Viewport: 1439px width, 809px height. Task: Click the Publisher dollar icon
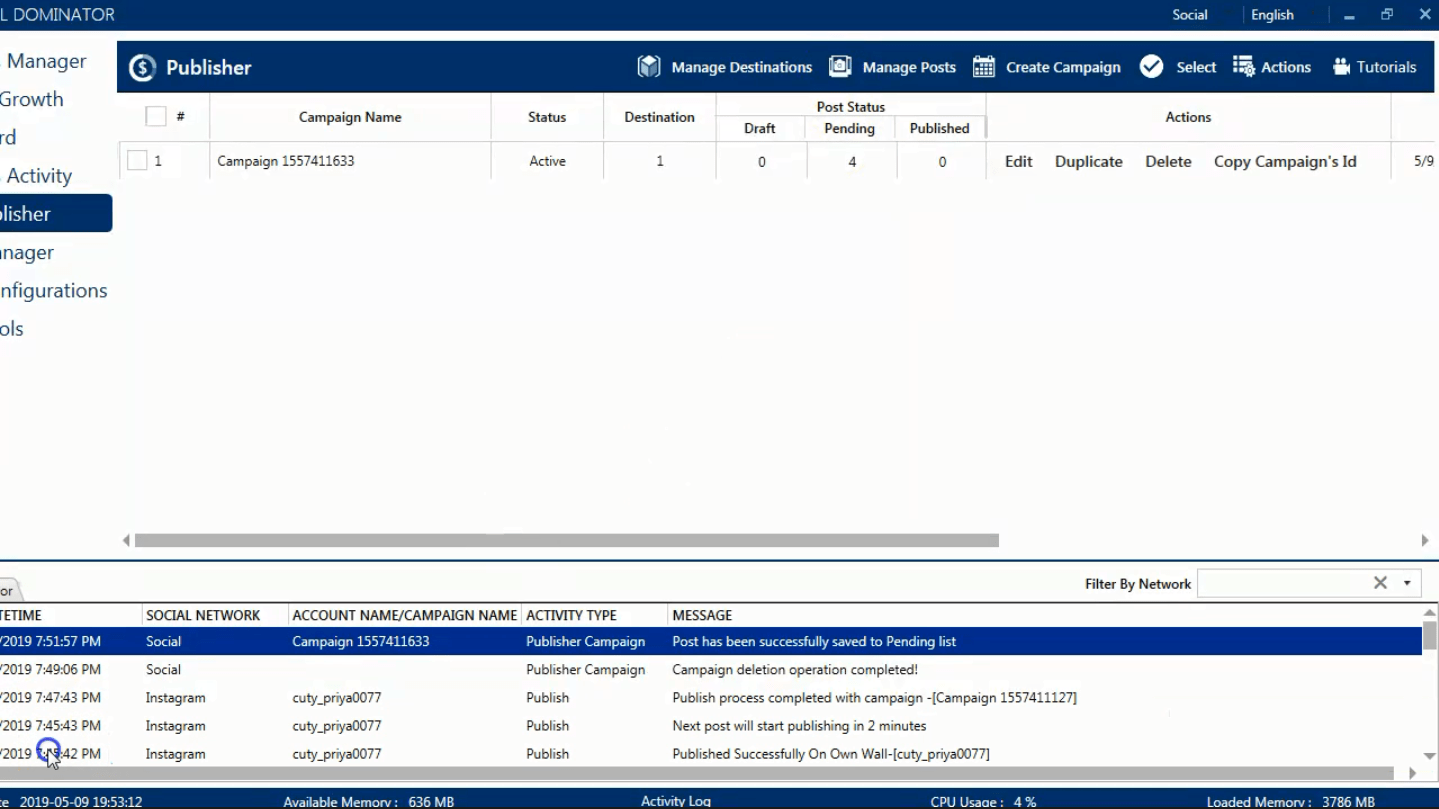[143, 67]
